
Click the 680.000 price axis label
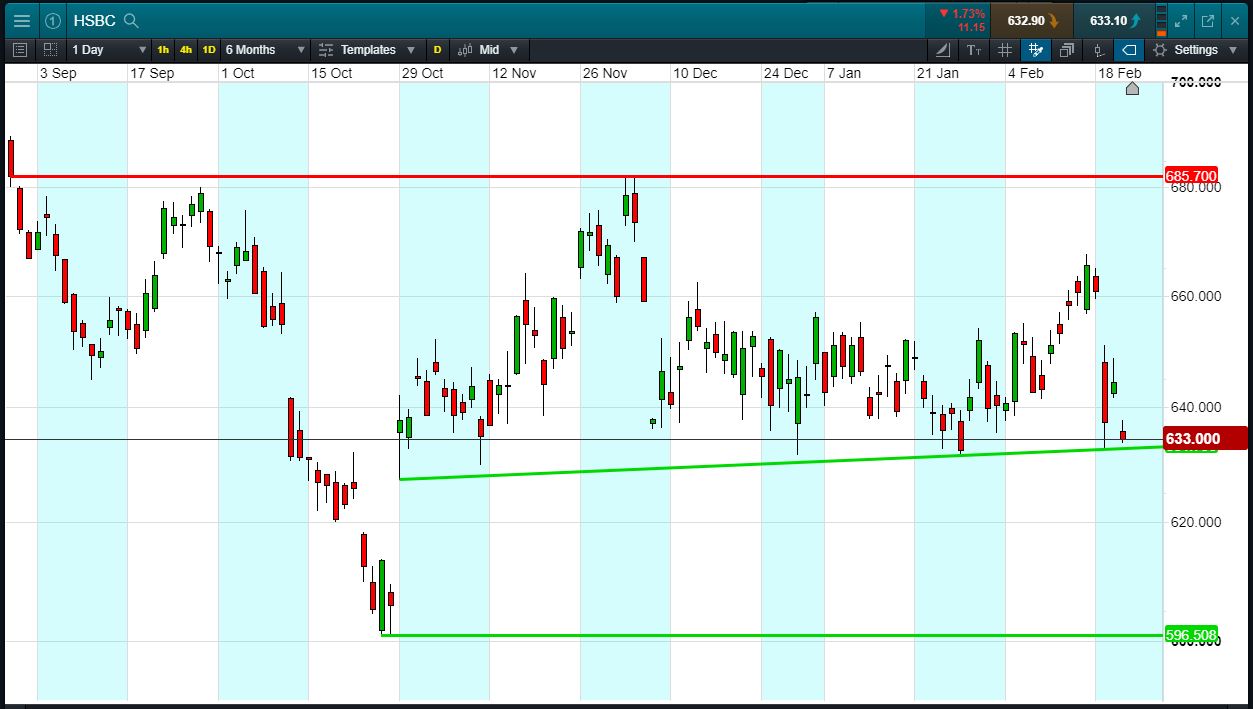1194,187
